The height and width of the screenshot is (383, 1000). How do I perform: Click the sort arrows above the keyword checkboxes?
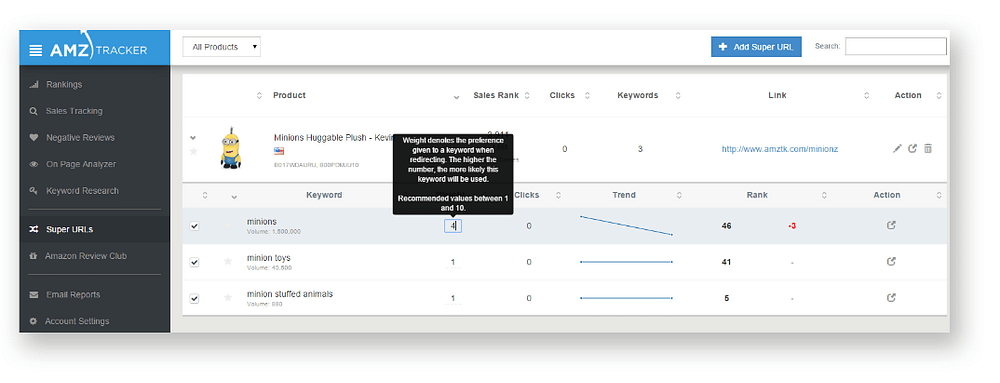pos(205,196)
